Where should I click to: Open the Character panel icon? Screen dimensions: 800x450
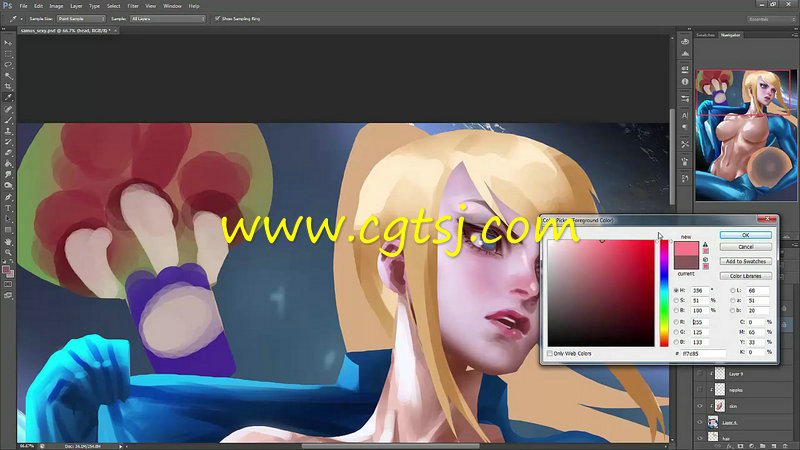pyautogui.click(x=685, y=116)
